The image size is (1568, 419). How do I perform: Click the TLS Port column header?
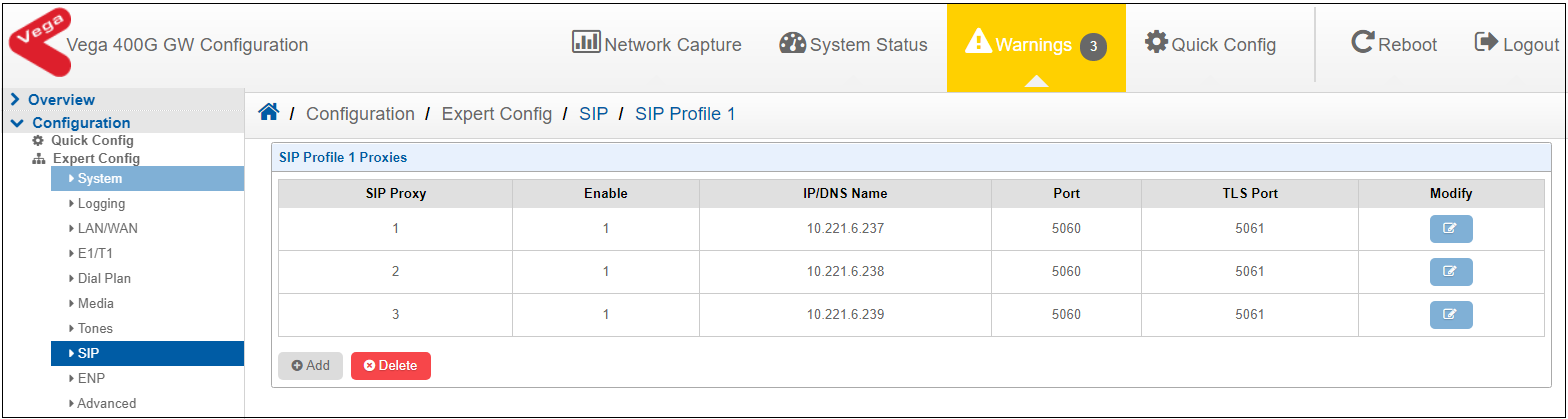[x=1249, y=194]
